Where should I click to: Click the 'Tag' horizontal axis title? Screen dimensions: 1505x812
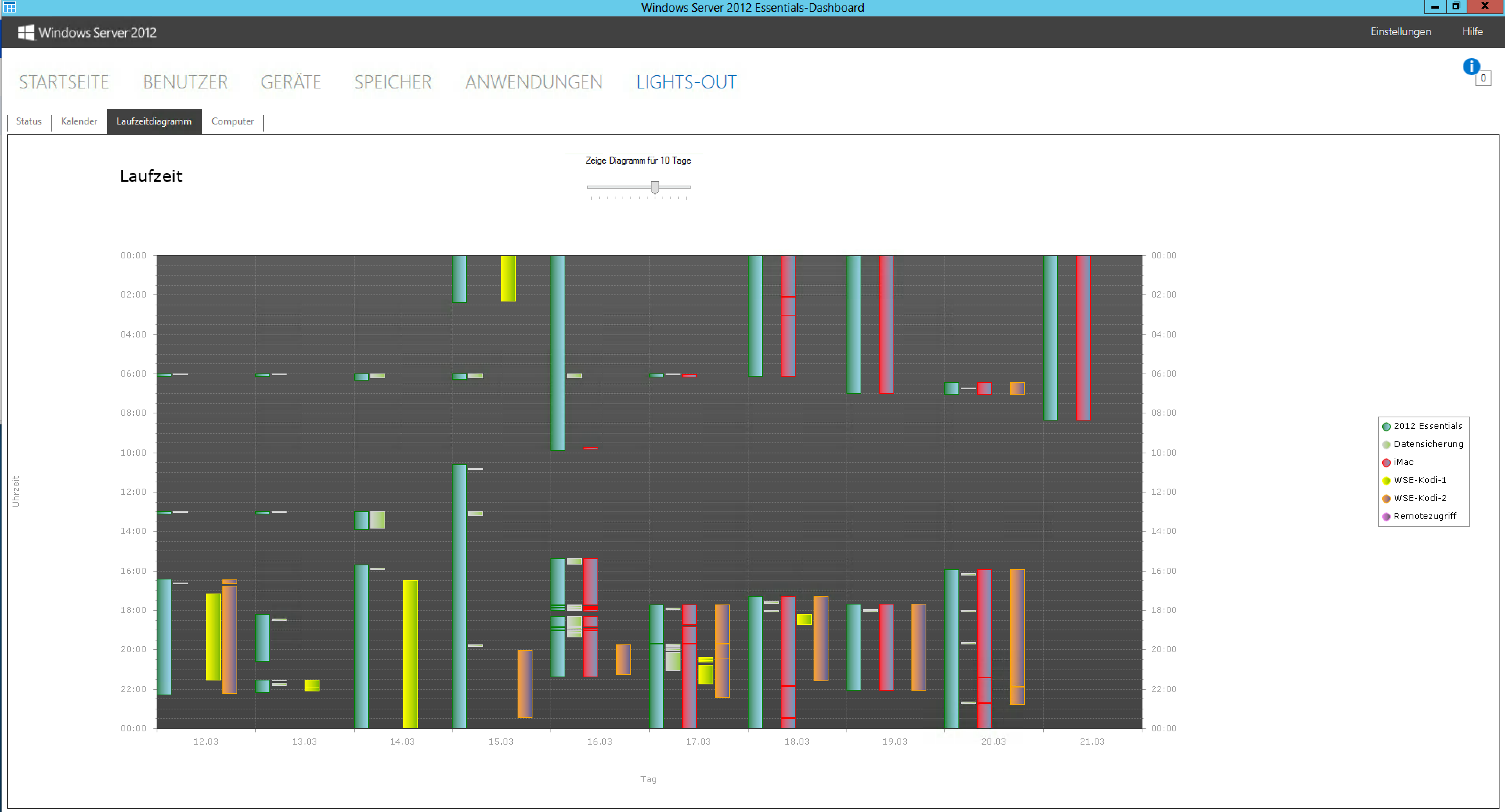click(x=648, y=779)
